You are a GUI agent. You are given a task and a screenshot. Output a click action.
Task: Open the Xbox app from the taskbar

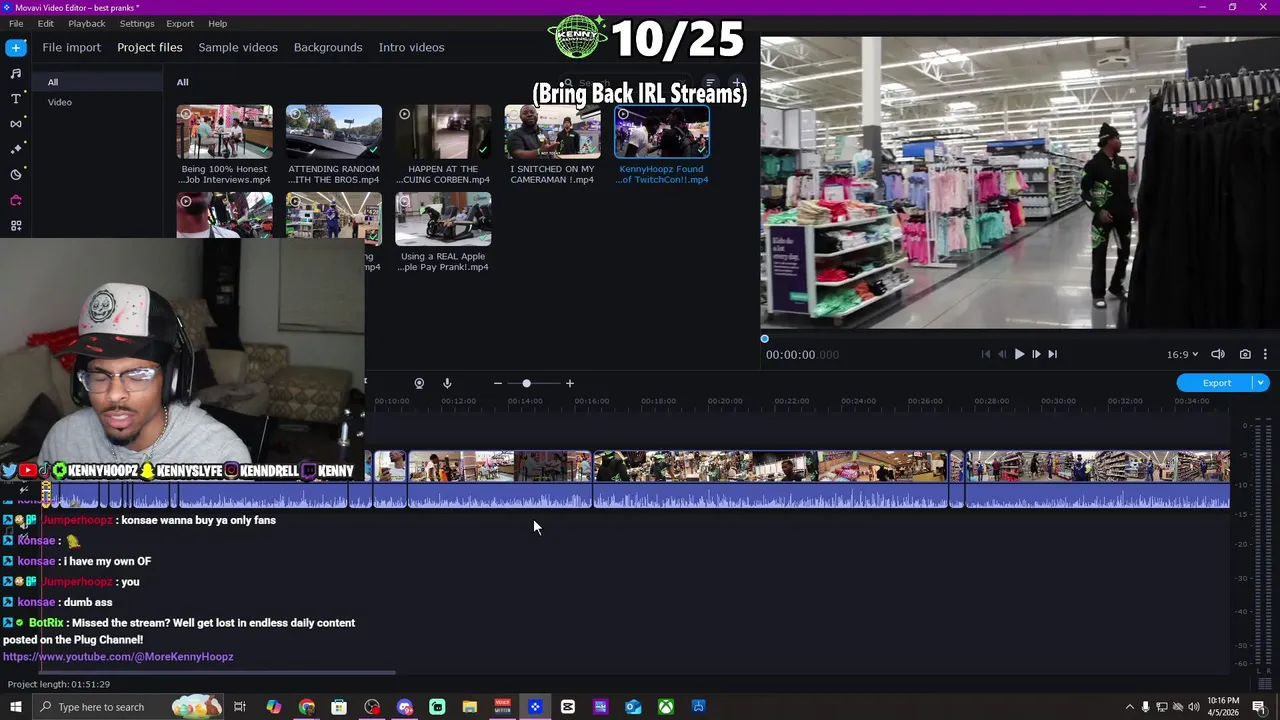(x=666, y=707)
